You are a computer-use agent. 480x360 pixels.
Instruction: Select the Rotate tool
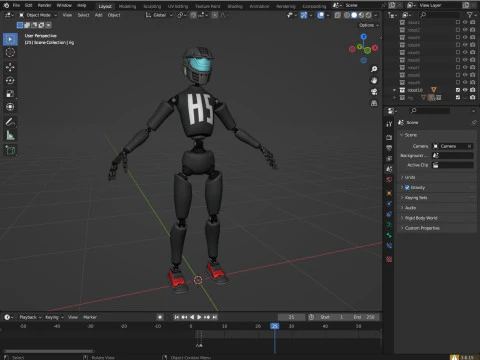[10, 80]
